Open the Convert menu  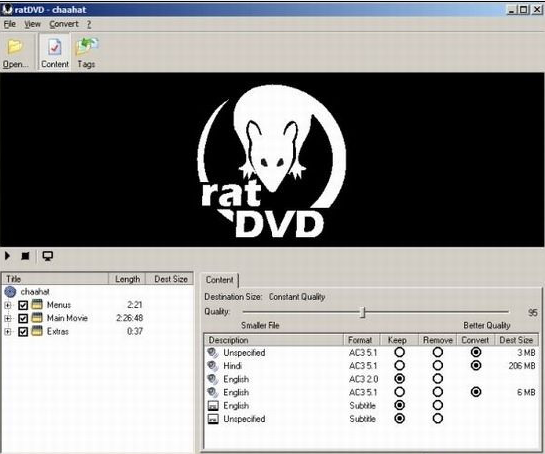pyautogui.click(x=64, y=24)
